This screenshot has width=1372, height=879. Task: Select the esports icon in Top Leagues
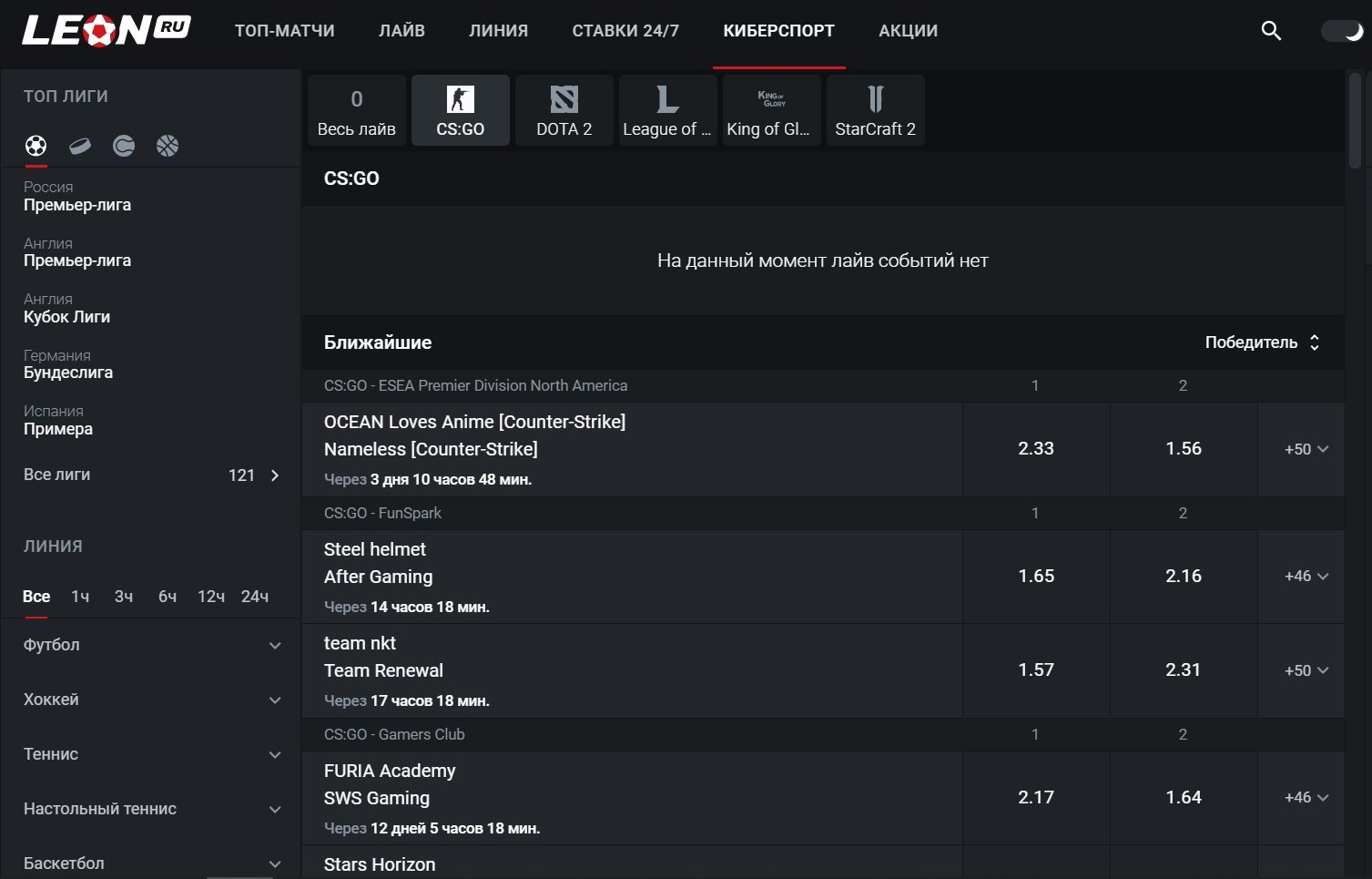coord(124,146)
